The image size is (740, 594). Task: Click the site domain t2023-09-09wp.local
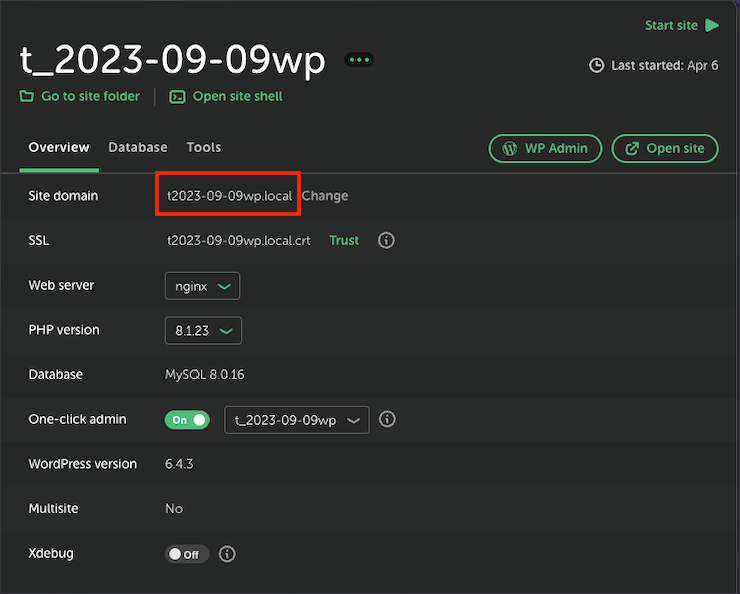coord(229,196)
